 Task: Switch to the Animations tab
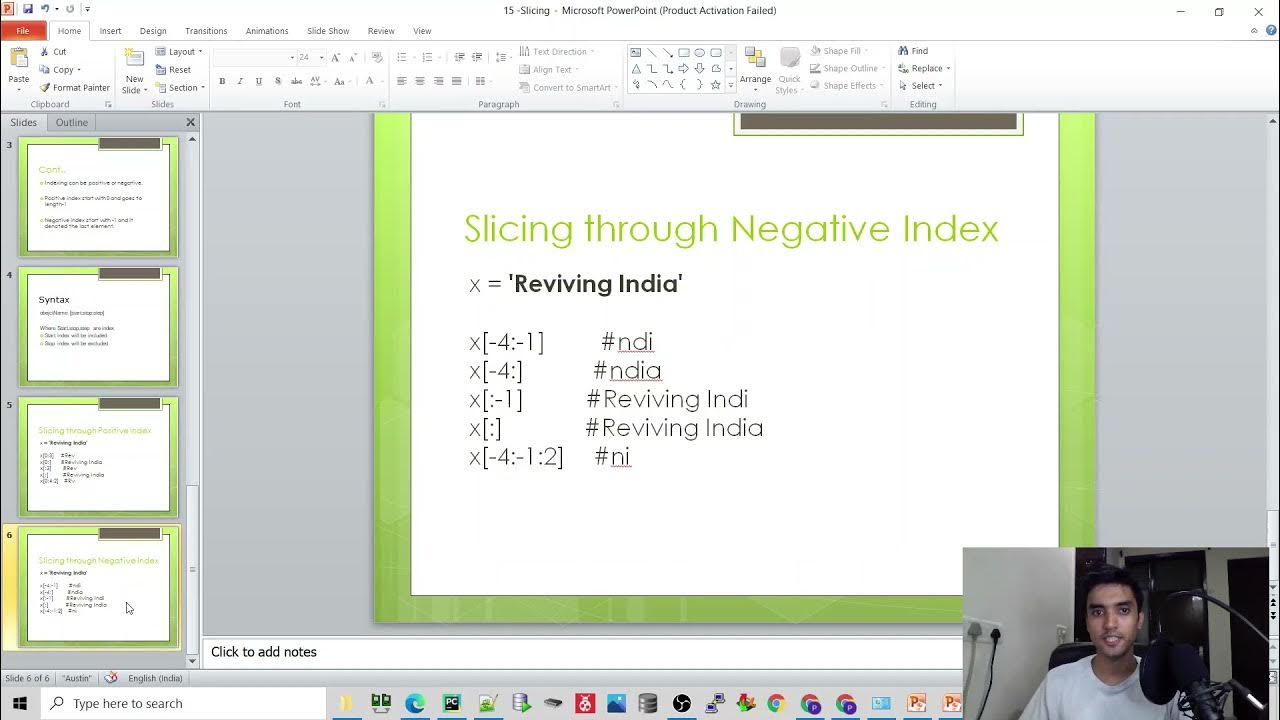267,31
